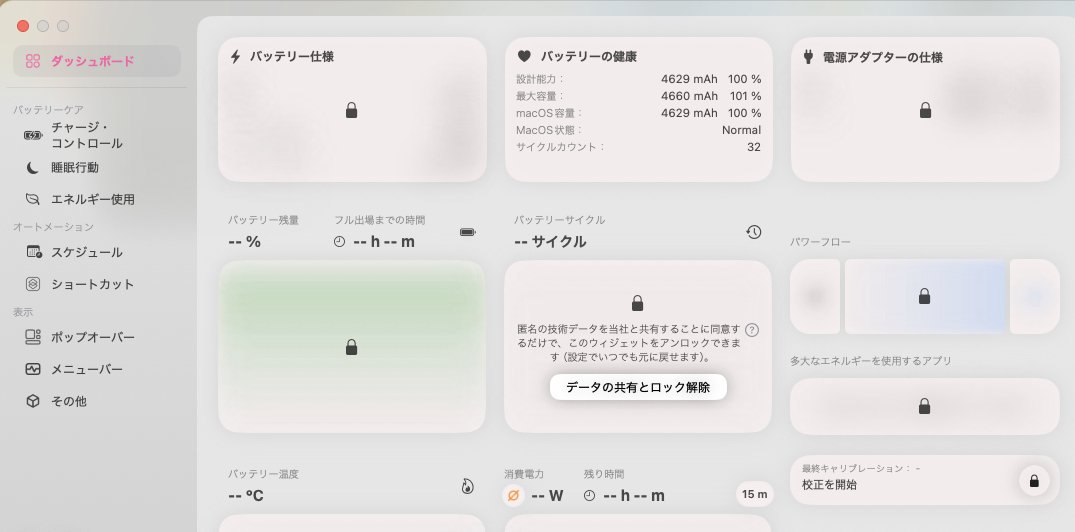The height and width of the screenshot is (532, 1075).
Task: Click the clock icon beside 残り時間 value
Action: click(x=590, y=495)
